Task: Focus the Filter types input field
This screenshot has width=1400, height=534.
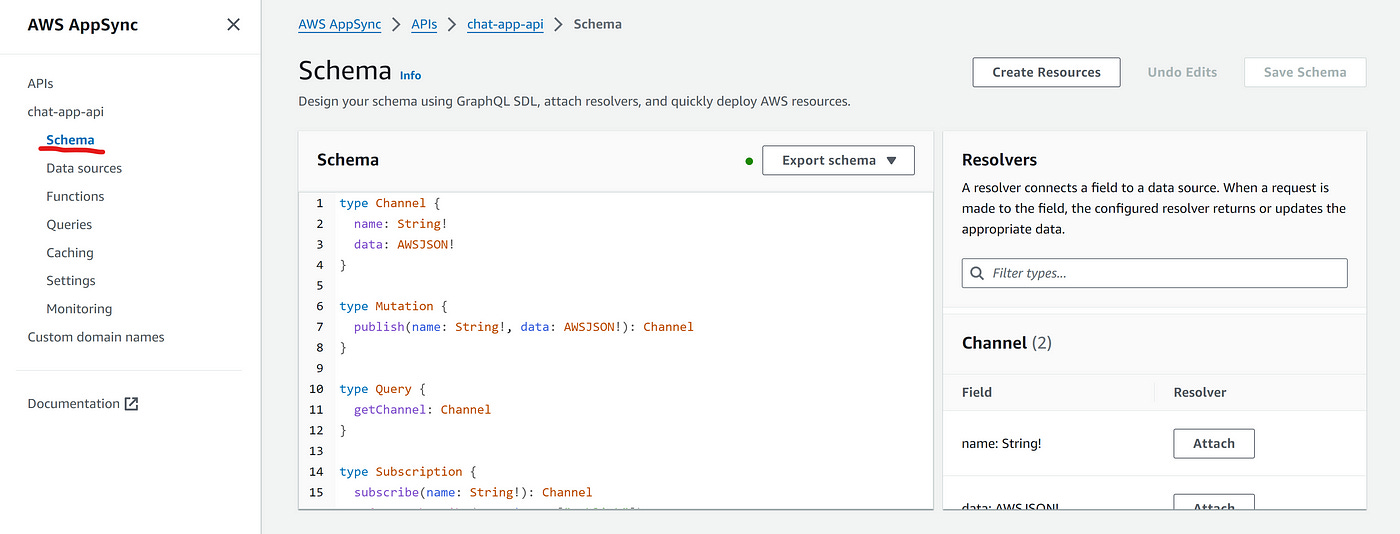Action: coord(1154,273)
